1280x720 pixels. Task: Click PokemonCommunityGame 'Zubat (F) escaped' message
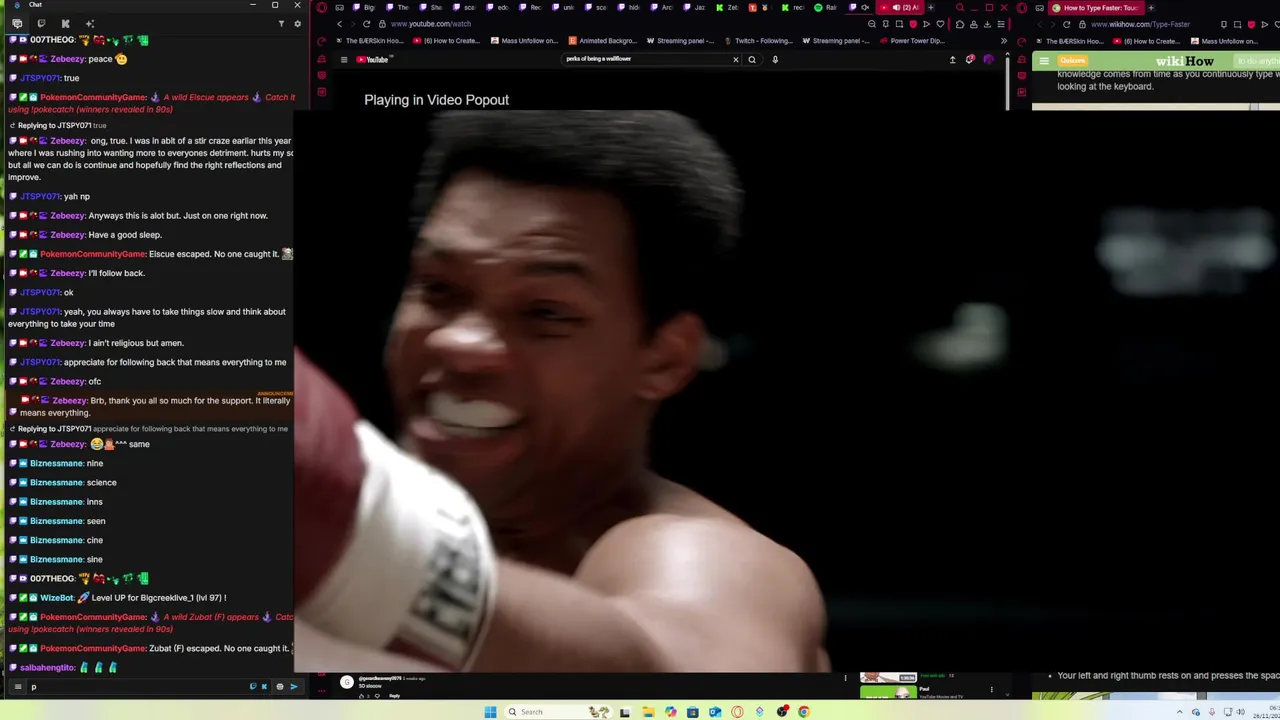pyautogui.click(x=150, y=649)
